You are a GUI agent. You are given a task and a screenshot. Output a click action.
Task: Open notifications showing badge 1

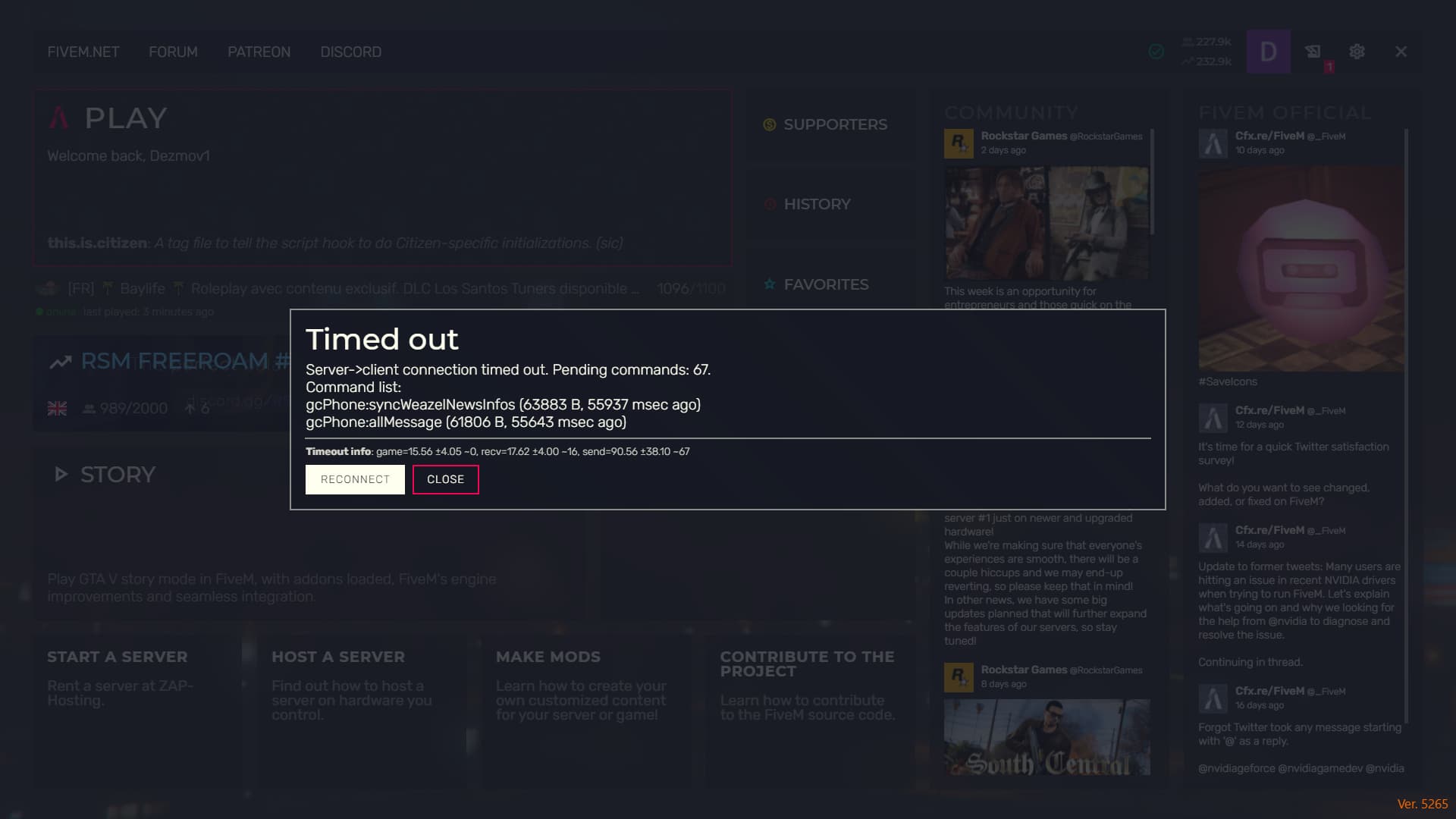[1313, 52]
